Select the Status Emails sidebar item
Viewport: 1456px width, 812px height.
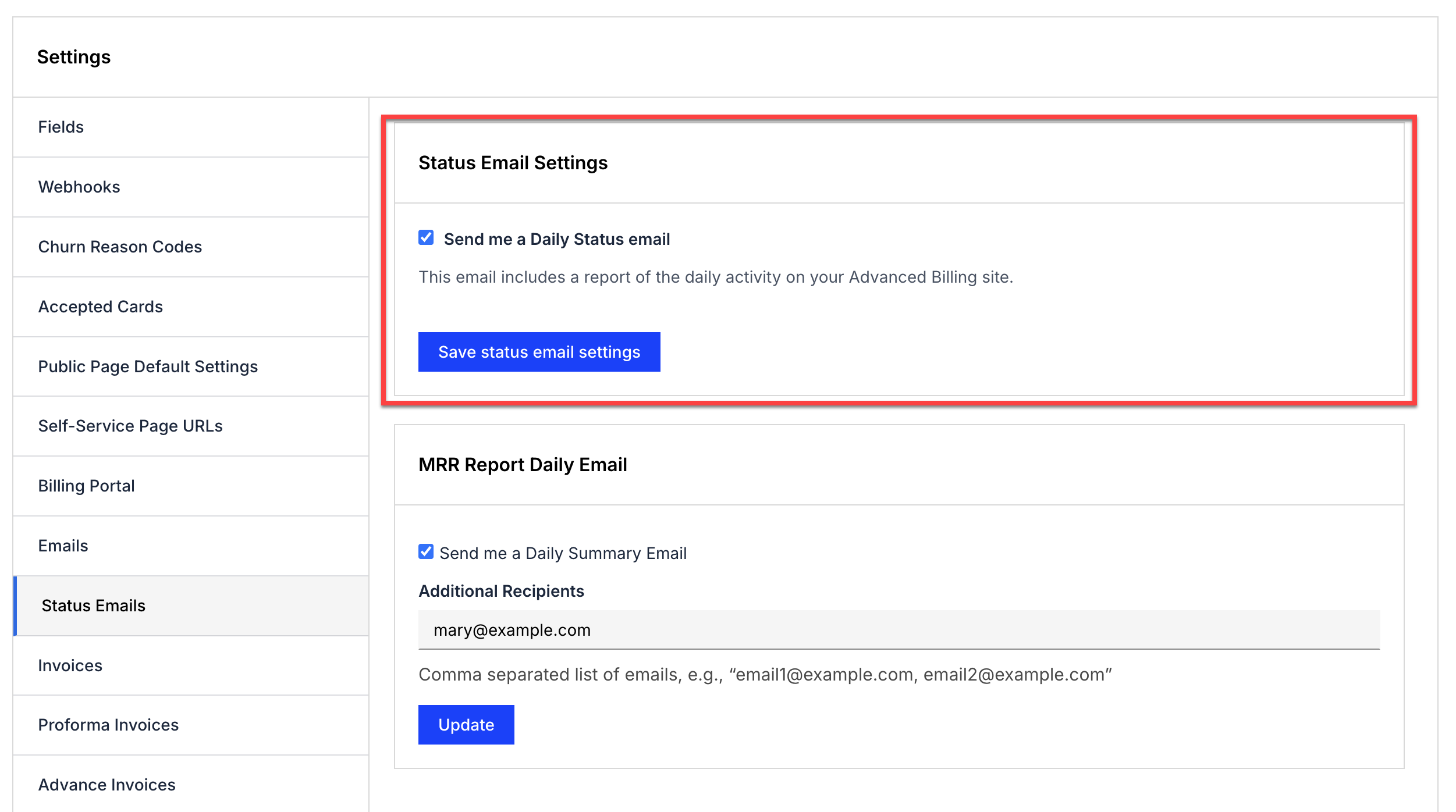pos(191,606)
